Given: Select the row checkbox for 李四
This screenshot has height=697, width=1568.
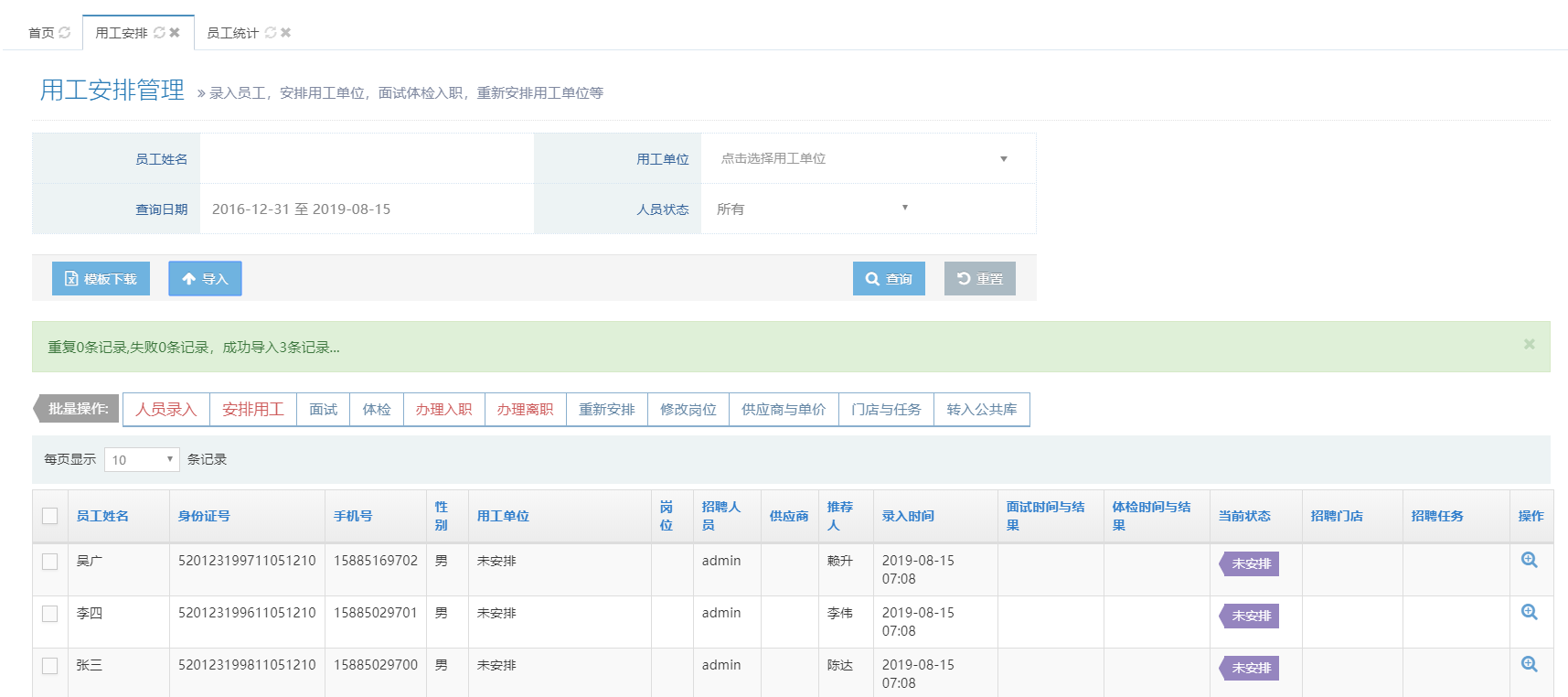Looking at the screenshot, I should click(50, 614).
